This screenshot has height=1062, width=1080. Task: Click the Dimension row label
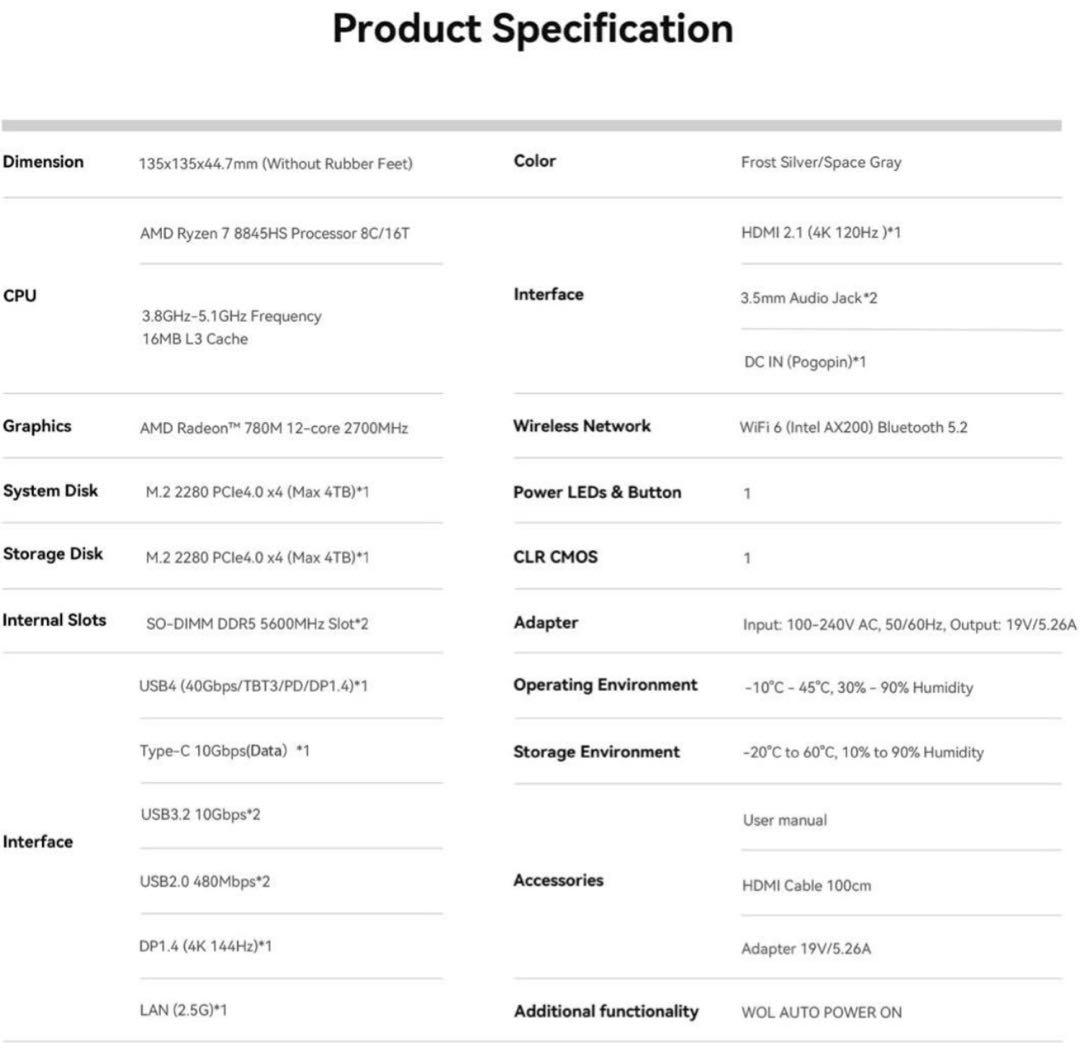tap(43, 162)
